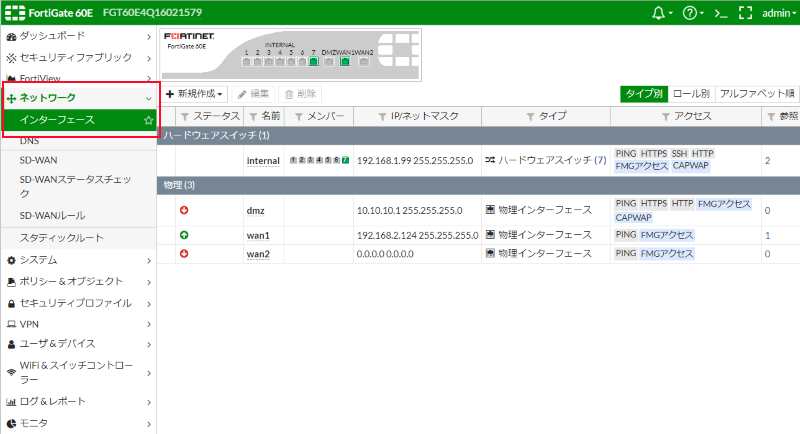Filter by the タイプ column
This screenshot has height=434, width=800.
click(x=531, y=117)
